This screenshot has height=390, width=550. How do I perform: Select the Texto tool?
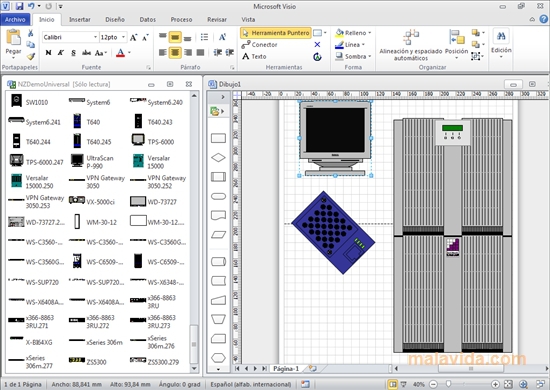click(254, 56)
